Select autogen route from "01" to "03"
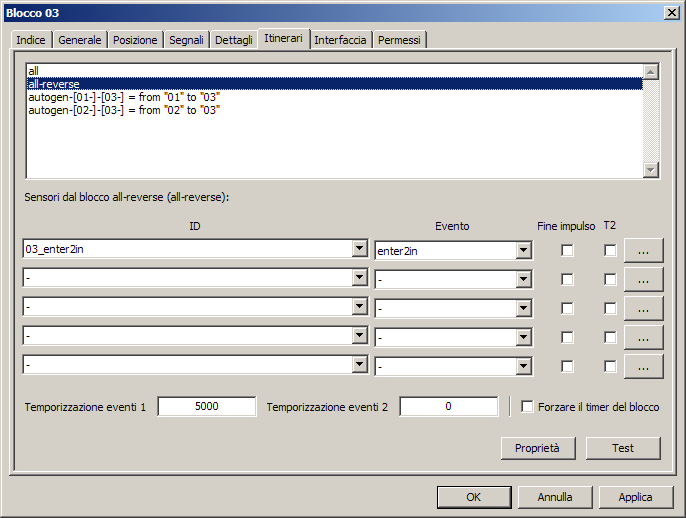 pos(124,97)
